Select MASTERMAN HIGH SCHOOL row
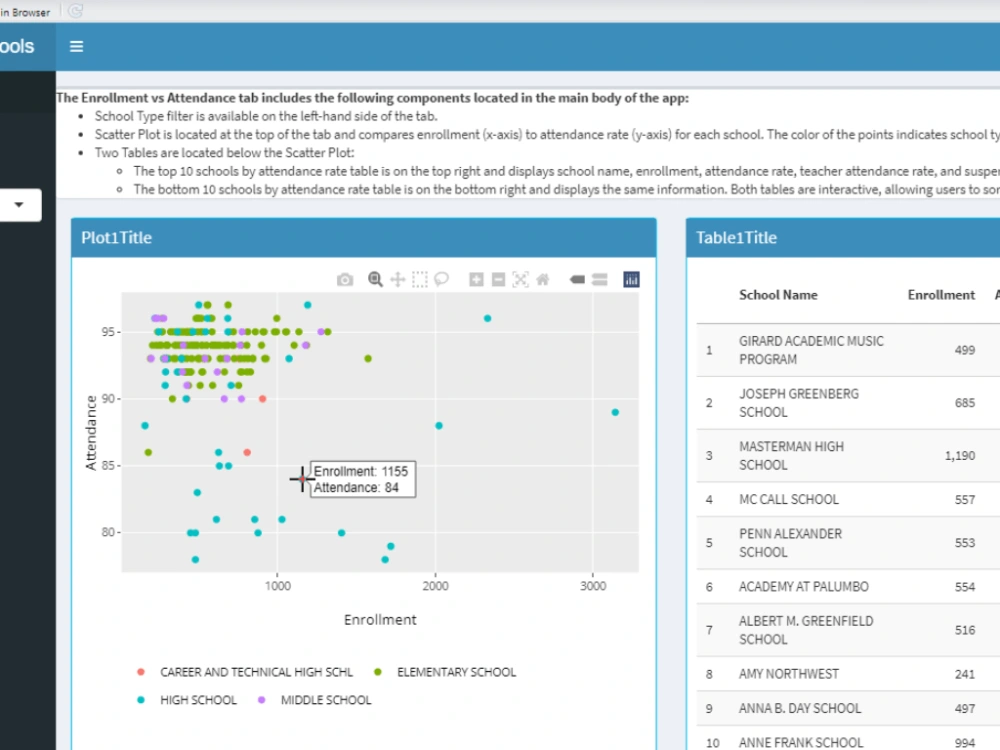Screen dimensions: 1000x750 tap(848, 456)
